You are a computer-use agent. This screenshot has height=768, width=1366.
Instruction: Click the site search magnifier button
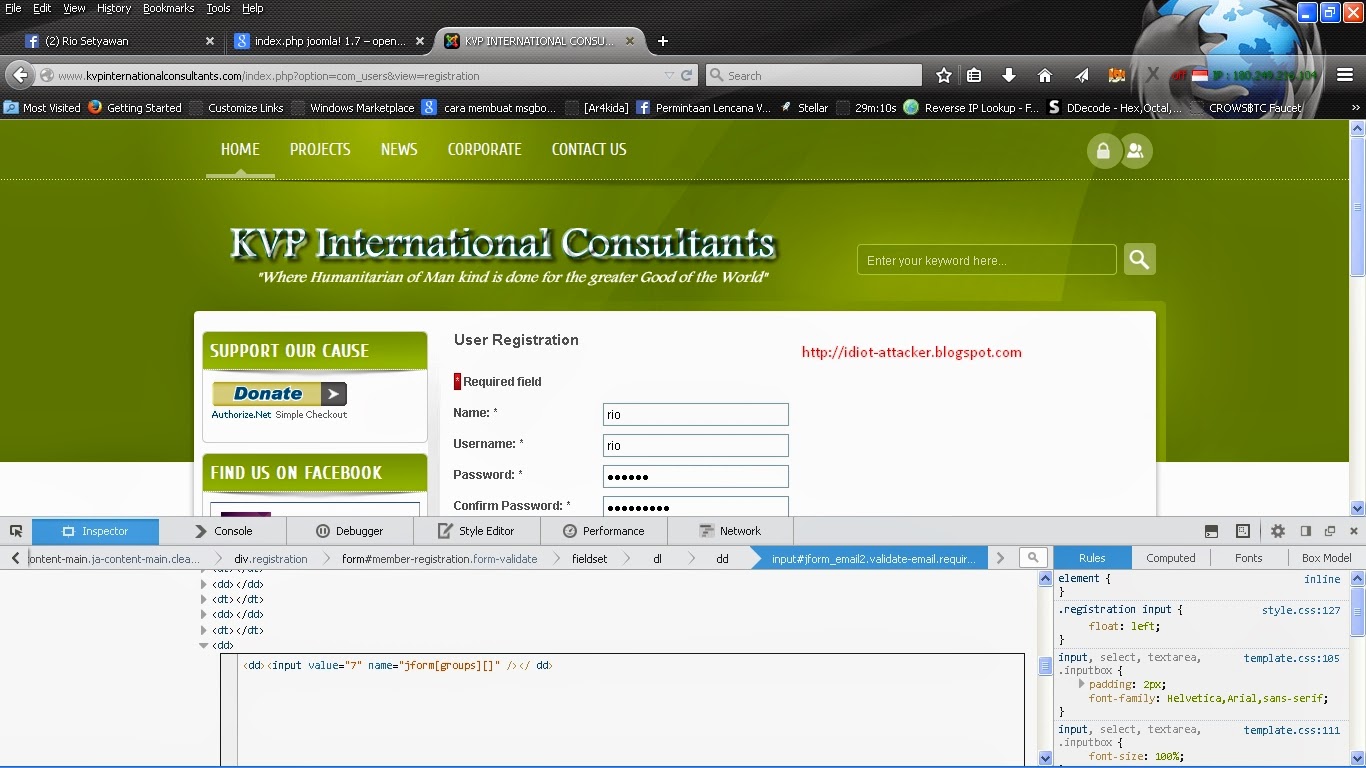1139,260
